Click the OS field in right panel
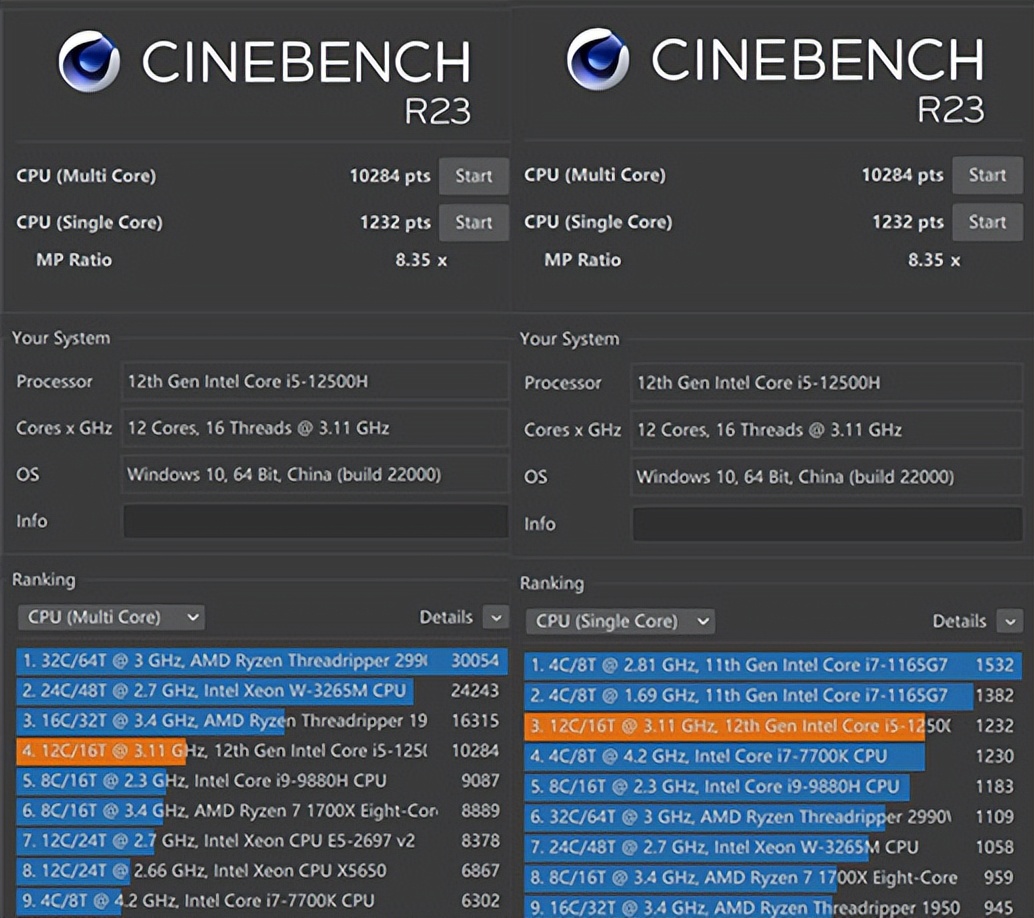Screen dimensions: 1034x918 pos(827,477)
